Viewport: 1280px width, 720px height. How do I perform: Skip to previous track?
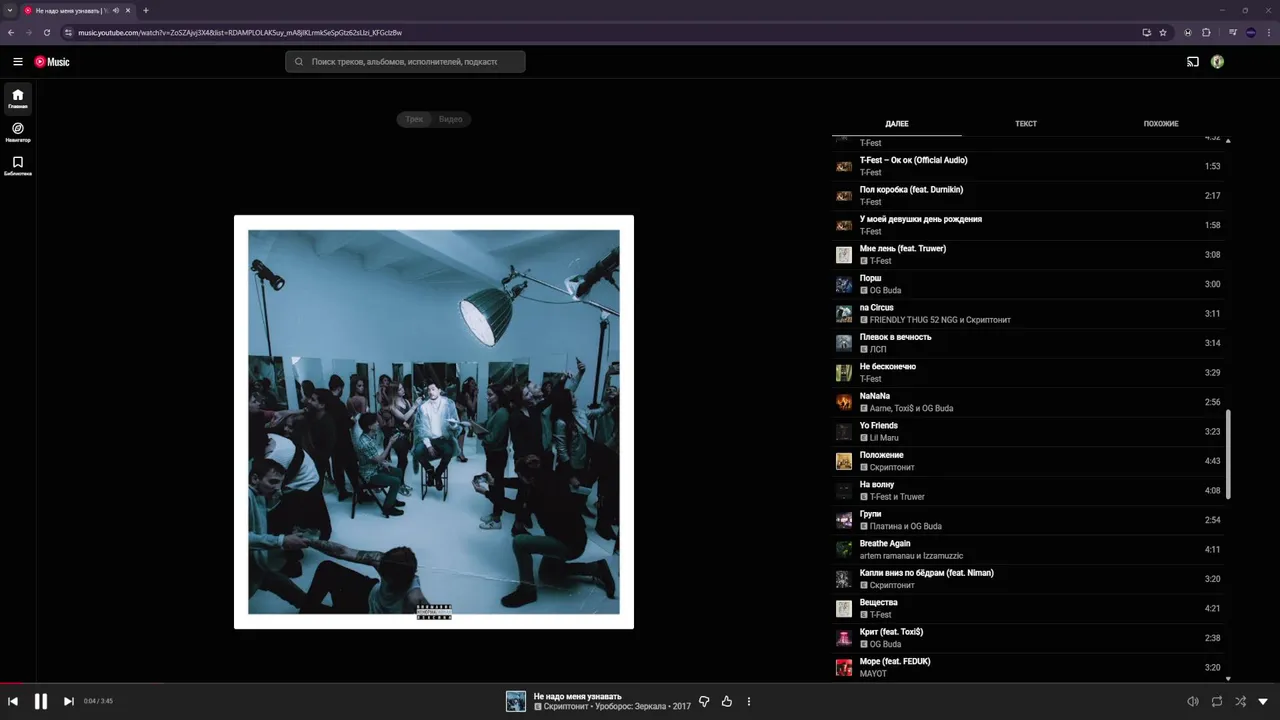pyautogui.click(x=13, y=702)
